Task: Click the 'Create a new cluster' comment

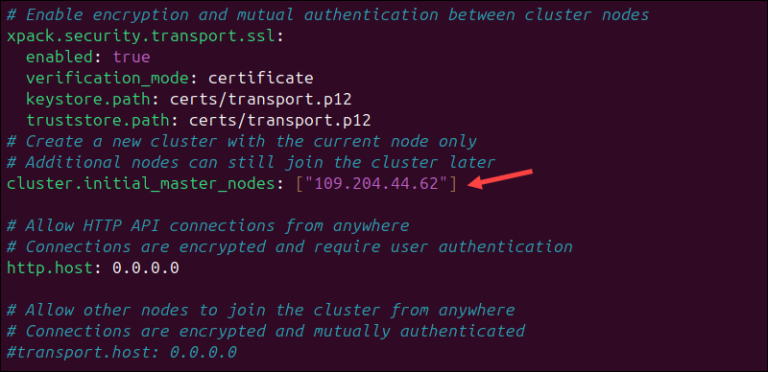Action: click(x=241, y=142)
